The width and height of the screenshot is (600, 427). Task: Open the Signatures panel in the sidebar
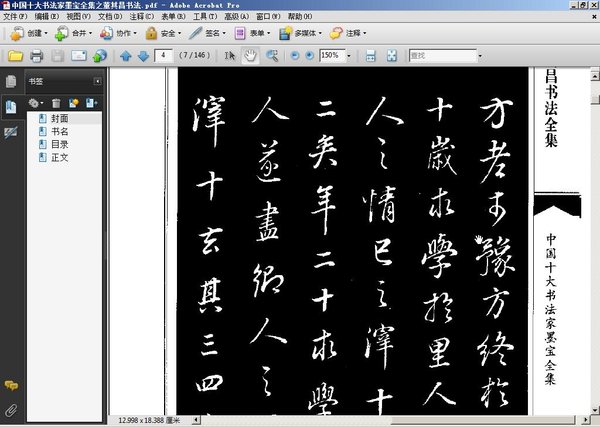[x=11, y=132]
